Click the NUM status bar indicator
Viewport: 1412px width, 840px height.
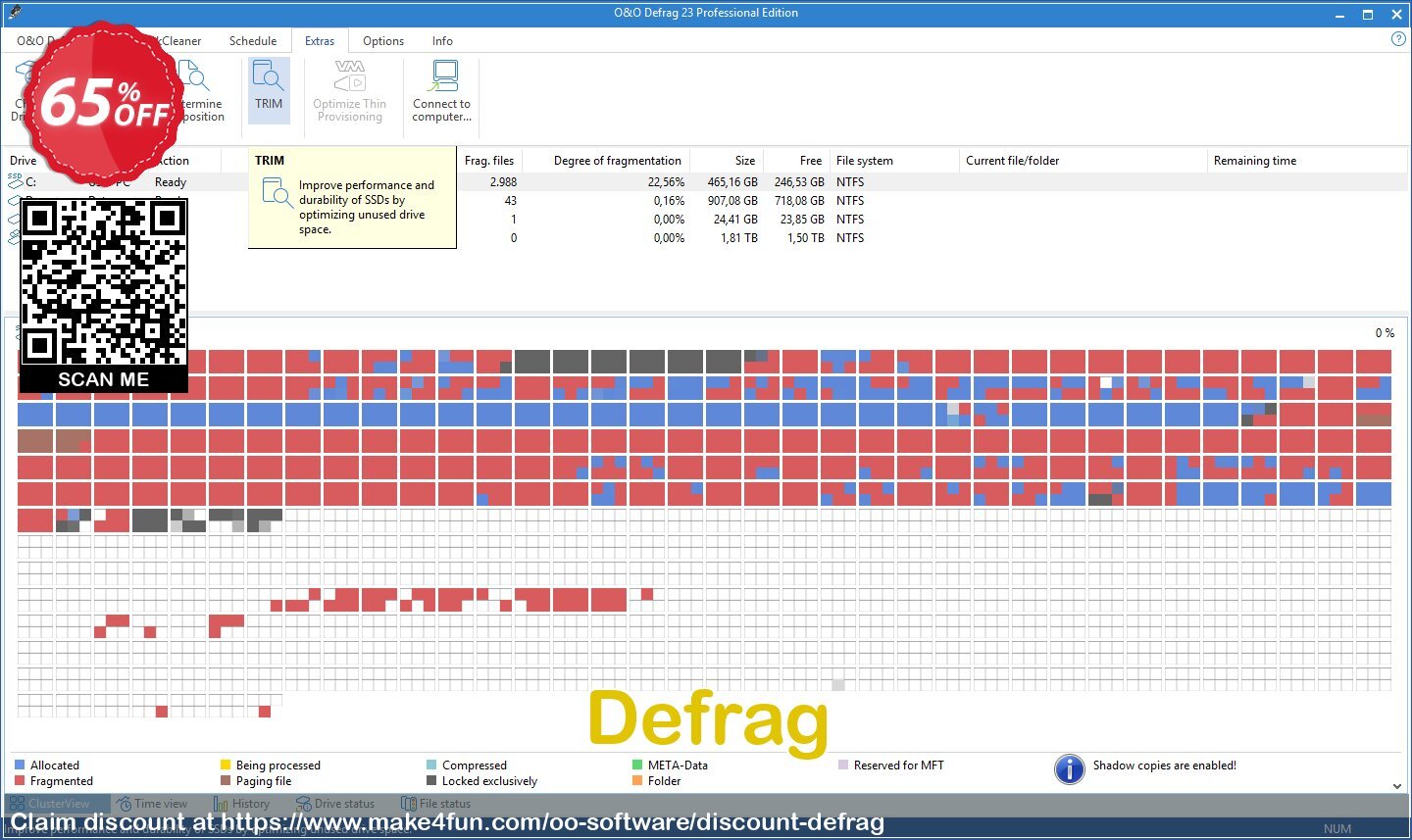[x=1336, y=829]
